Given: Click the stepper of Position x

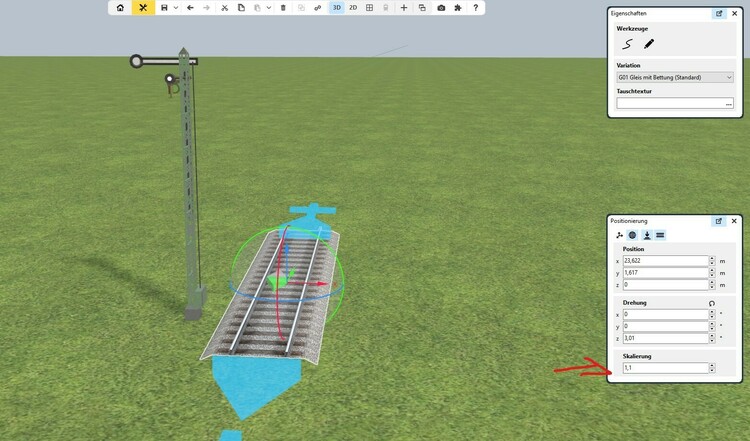Looking at the screenshot, I should click(712, 261).
